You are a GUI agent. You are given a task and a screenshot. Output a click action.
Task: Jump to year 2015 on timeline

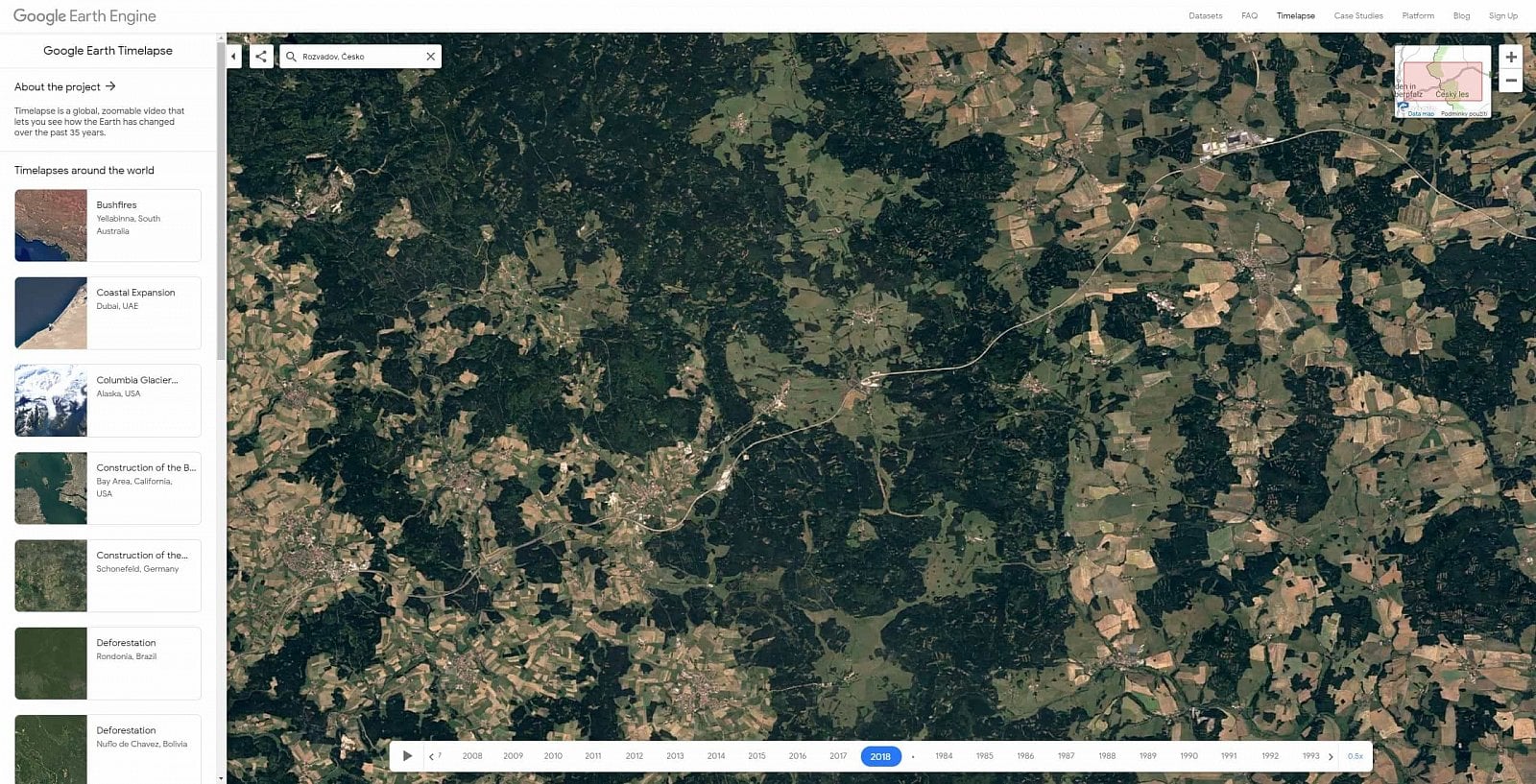coord(756,756)
